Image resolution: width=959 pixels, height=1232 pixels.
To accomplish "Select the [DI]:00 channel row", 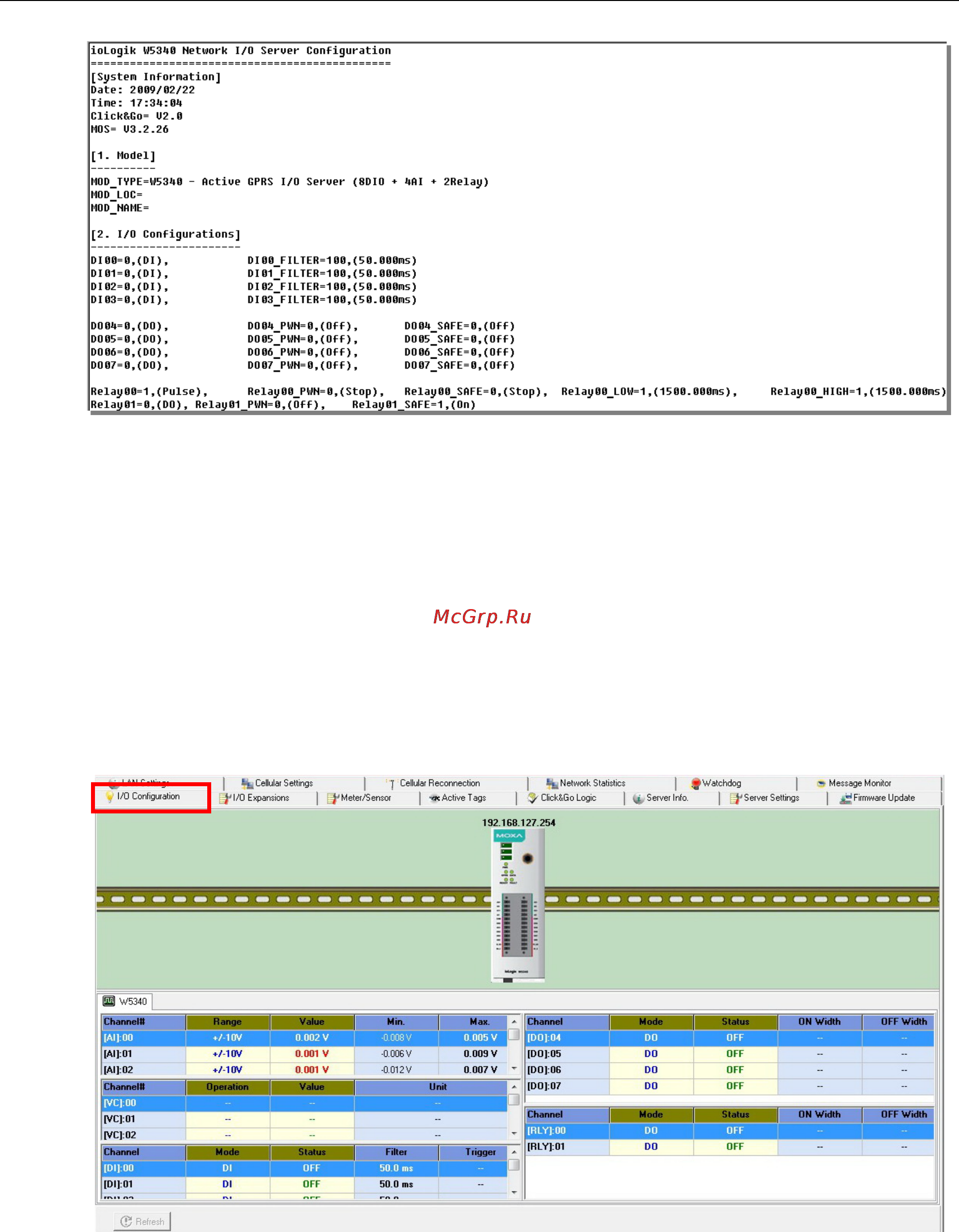I will (305, 1168).
